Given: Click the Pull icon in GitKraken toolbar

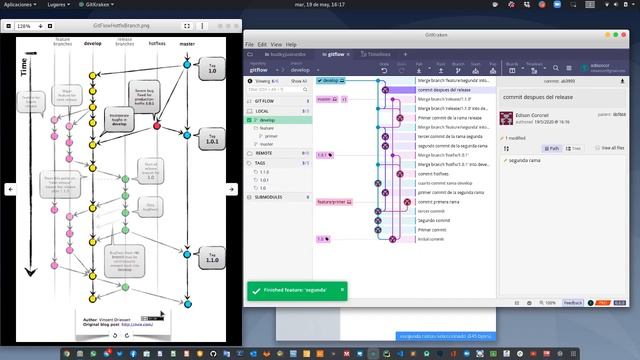Looking at the screenshot, I should pos(419,71).
